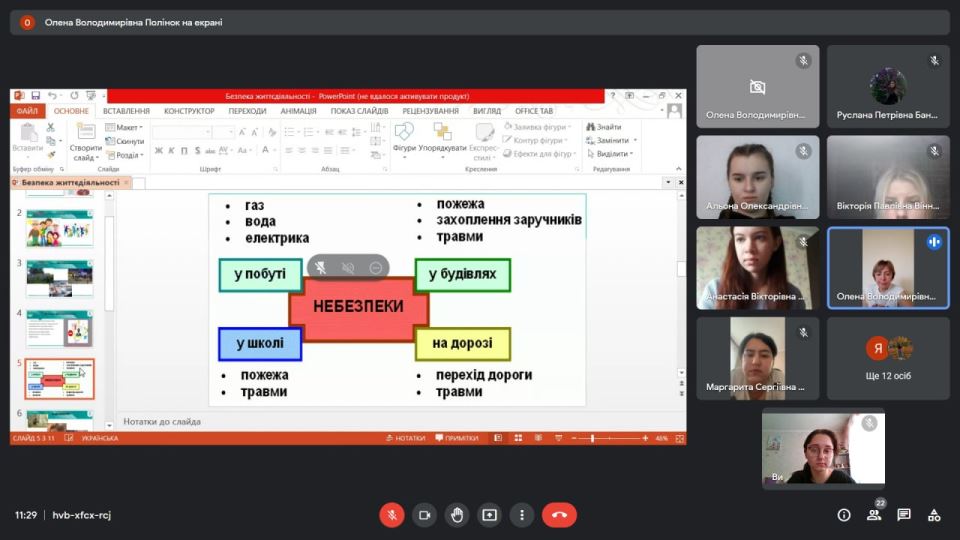
Task: Click the Упорядкувати arrange icon
Action: pos(442,132)
